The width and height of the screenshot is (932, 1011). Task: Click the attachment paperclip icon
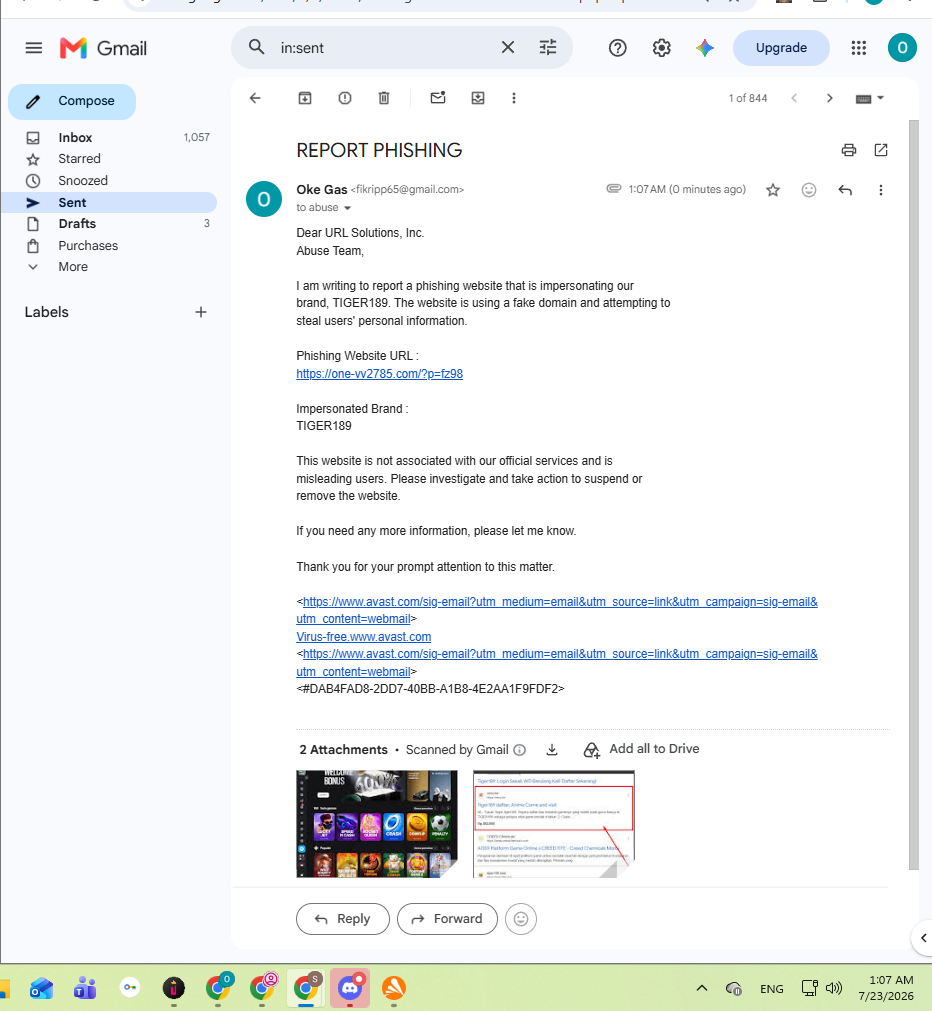click(613, 188)
